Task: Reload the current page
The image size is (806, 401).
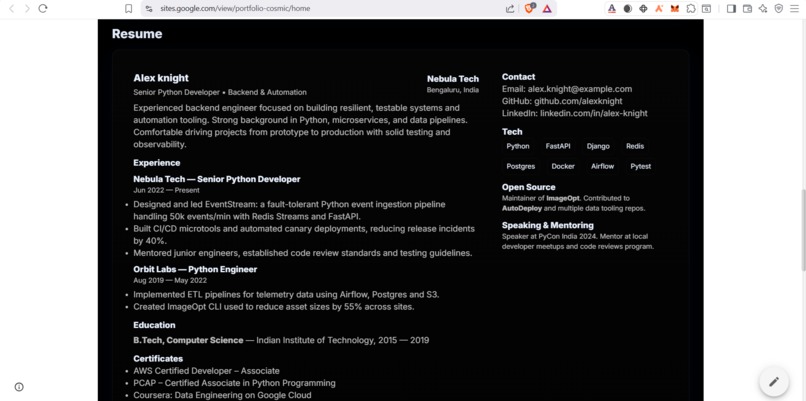Action: [43, 9]
